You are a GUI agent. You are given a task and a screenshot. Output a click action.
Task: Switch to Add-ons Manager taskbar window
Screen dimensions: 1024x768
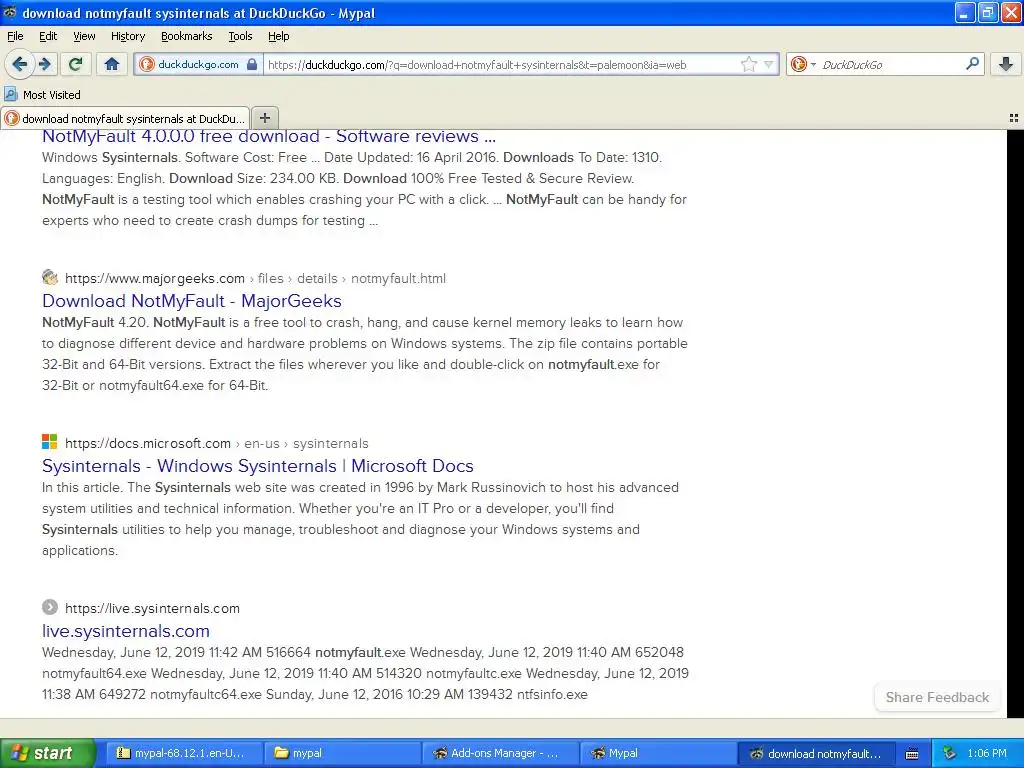pos(500,753)
